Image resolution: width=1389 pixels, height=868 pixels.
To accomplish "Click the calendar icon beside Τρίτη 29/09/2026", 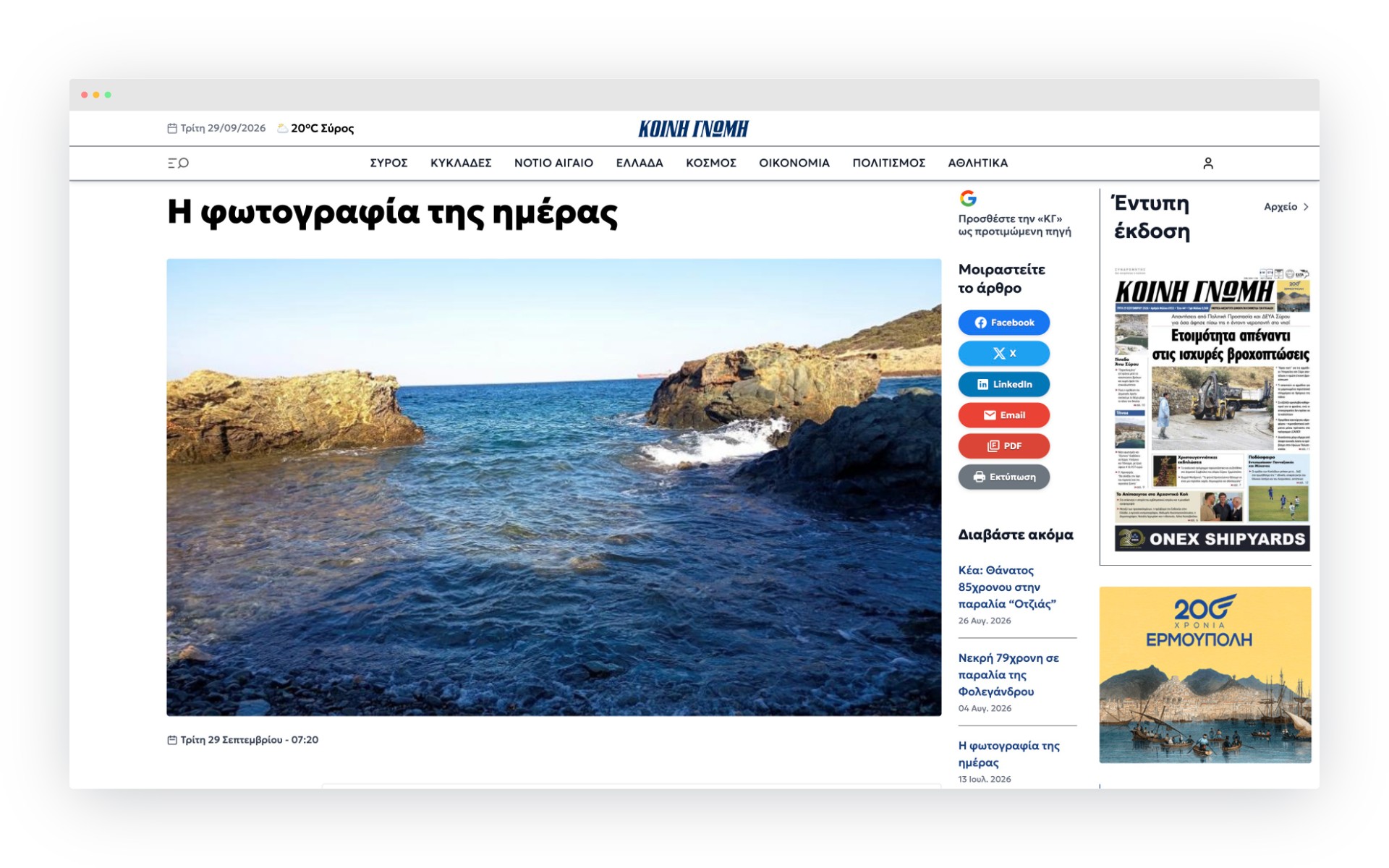I will pos(172,128).
